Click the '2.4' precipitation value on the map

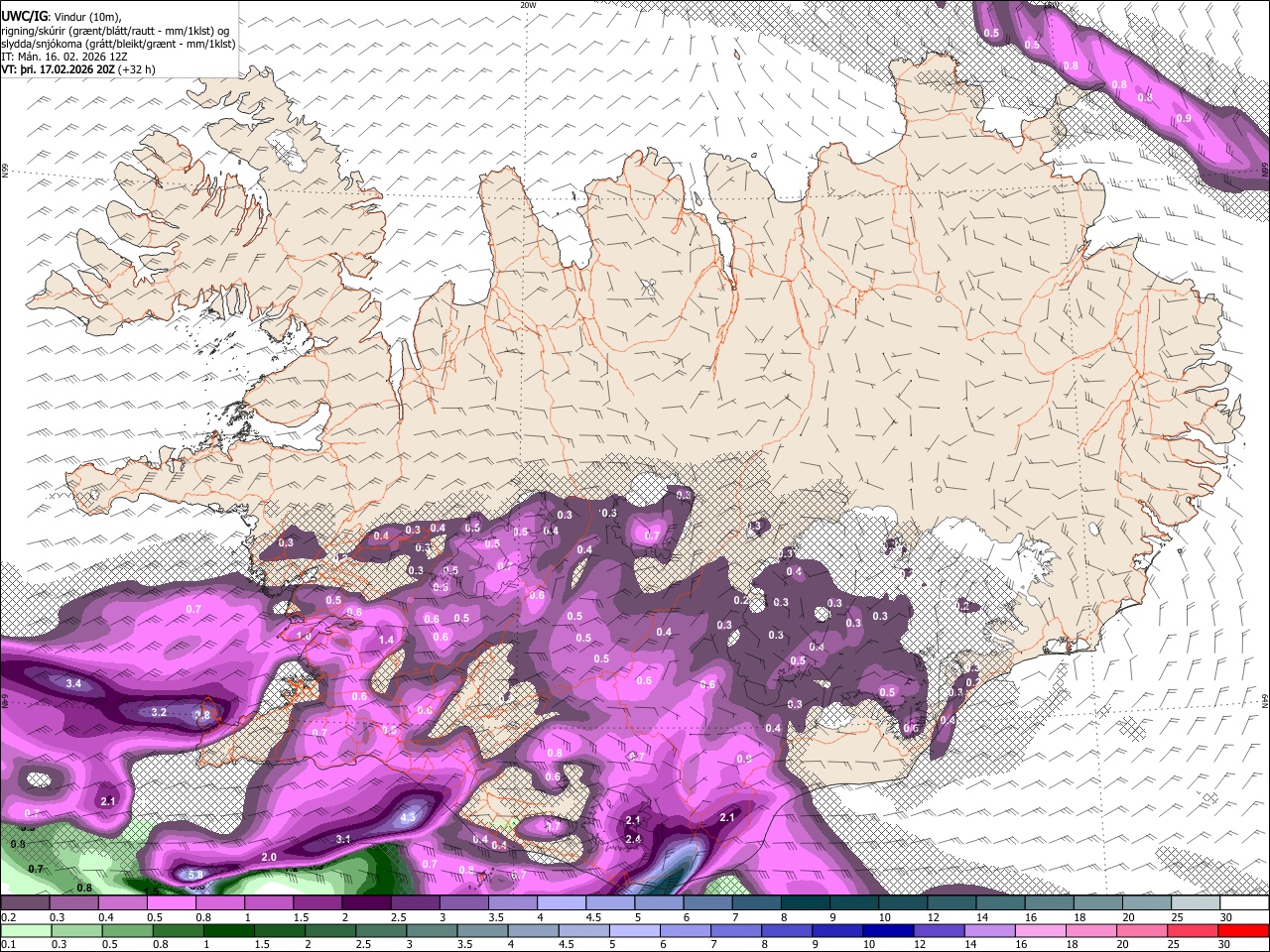pyautogui.click(x=634, y=839)
